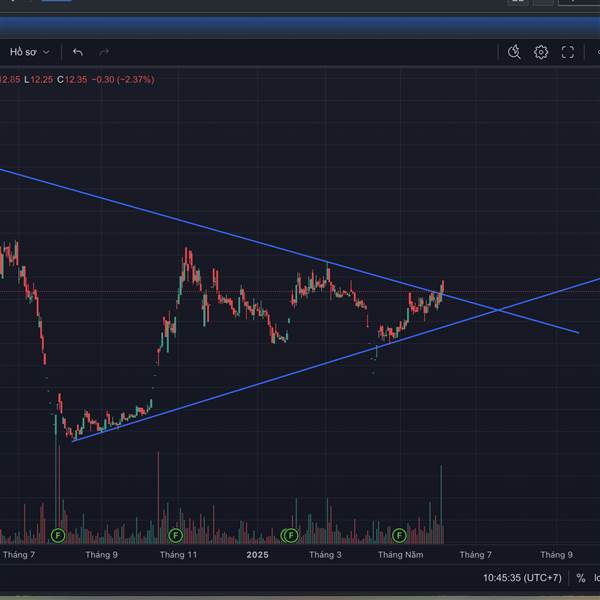Click the F marker left of Tháng 9 2024

(58, 535)
